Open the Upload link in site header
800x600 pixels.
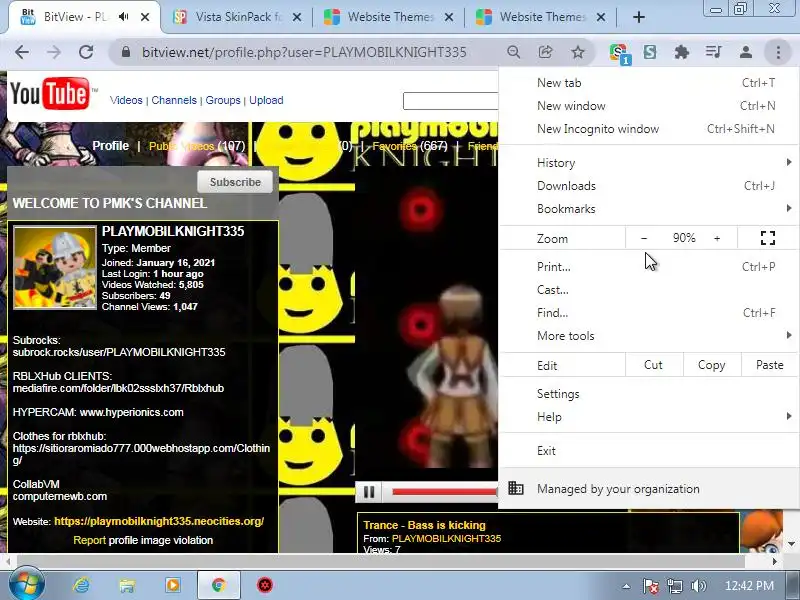266,100
